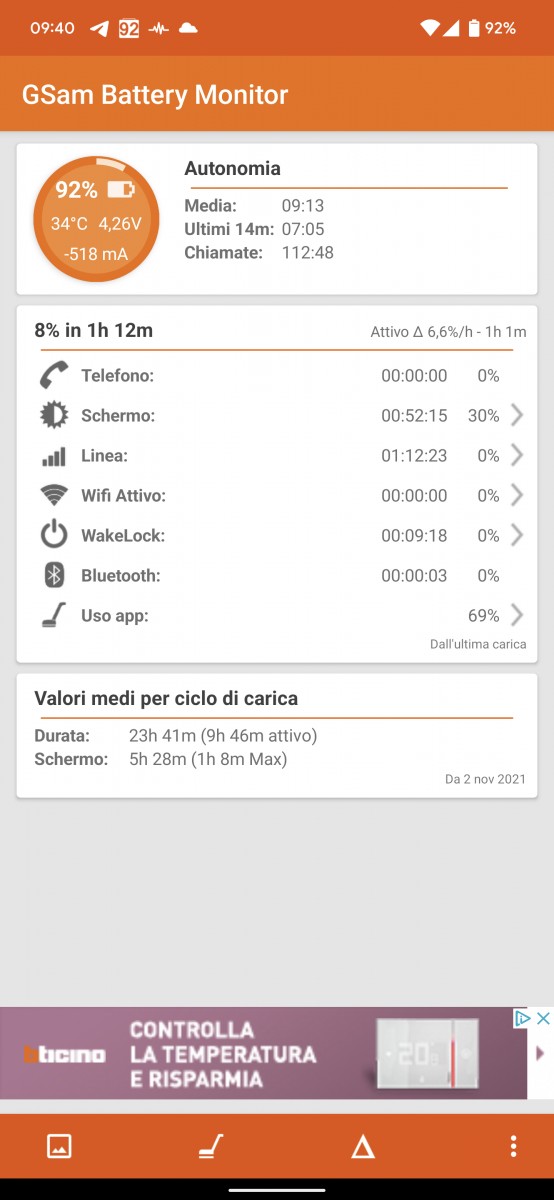The width and height of the screenshot is (554, 1200).
Task: Tap the triangle delta icon in bottom bar
Action: tap(362, 1147)
